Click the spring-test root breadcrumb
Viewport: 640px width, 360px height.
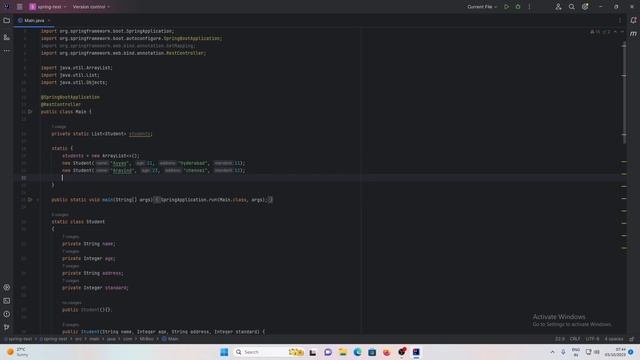point(18,339)
